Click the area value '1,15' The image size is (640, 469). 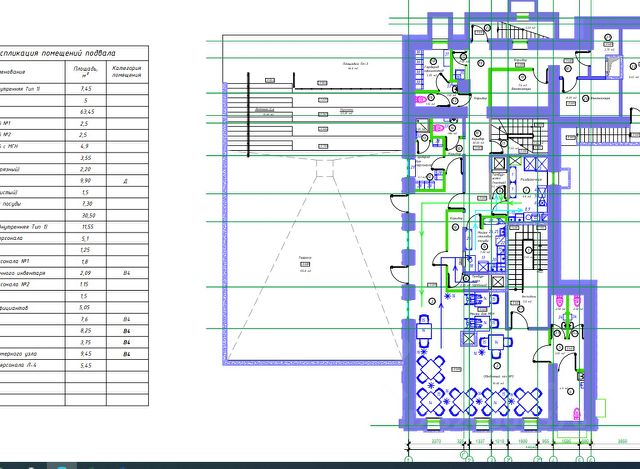(84, 285)
